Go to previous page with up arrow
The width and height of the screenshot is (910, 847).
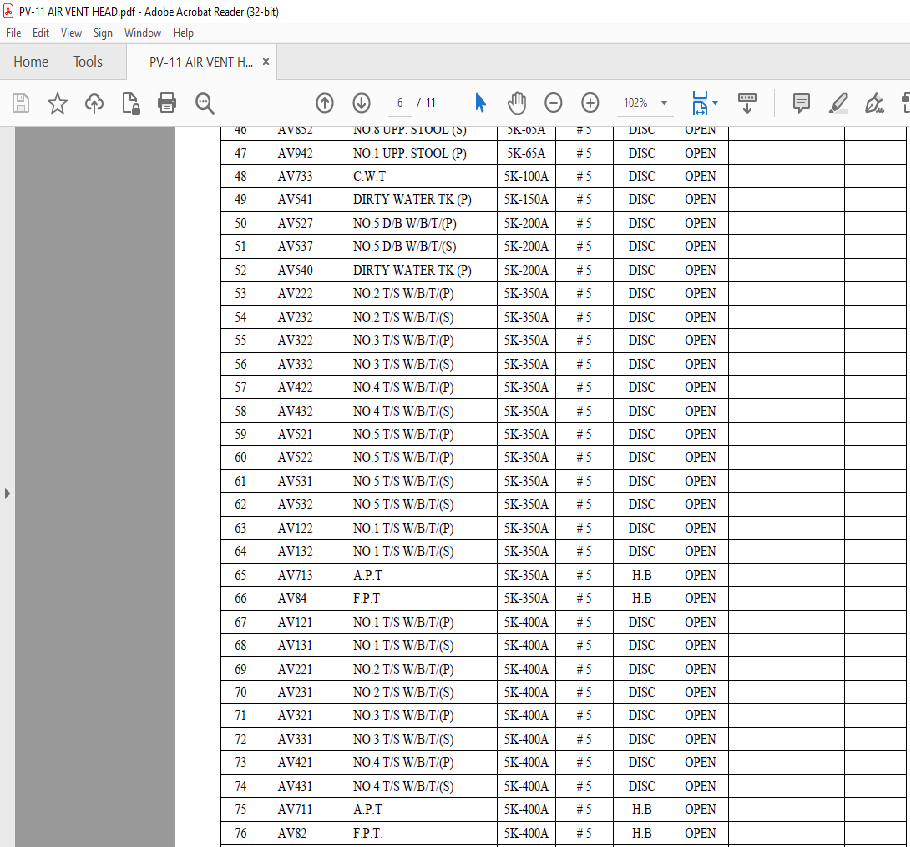(x=324, y=103)
